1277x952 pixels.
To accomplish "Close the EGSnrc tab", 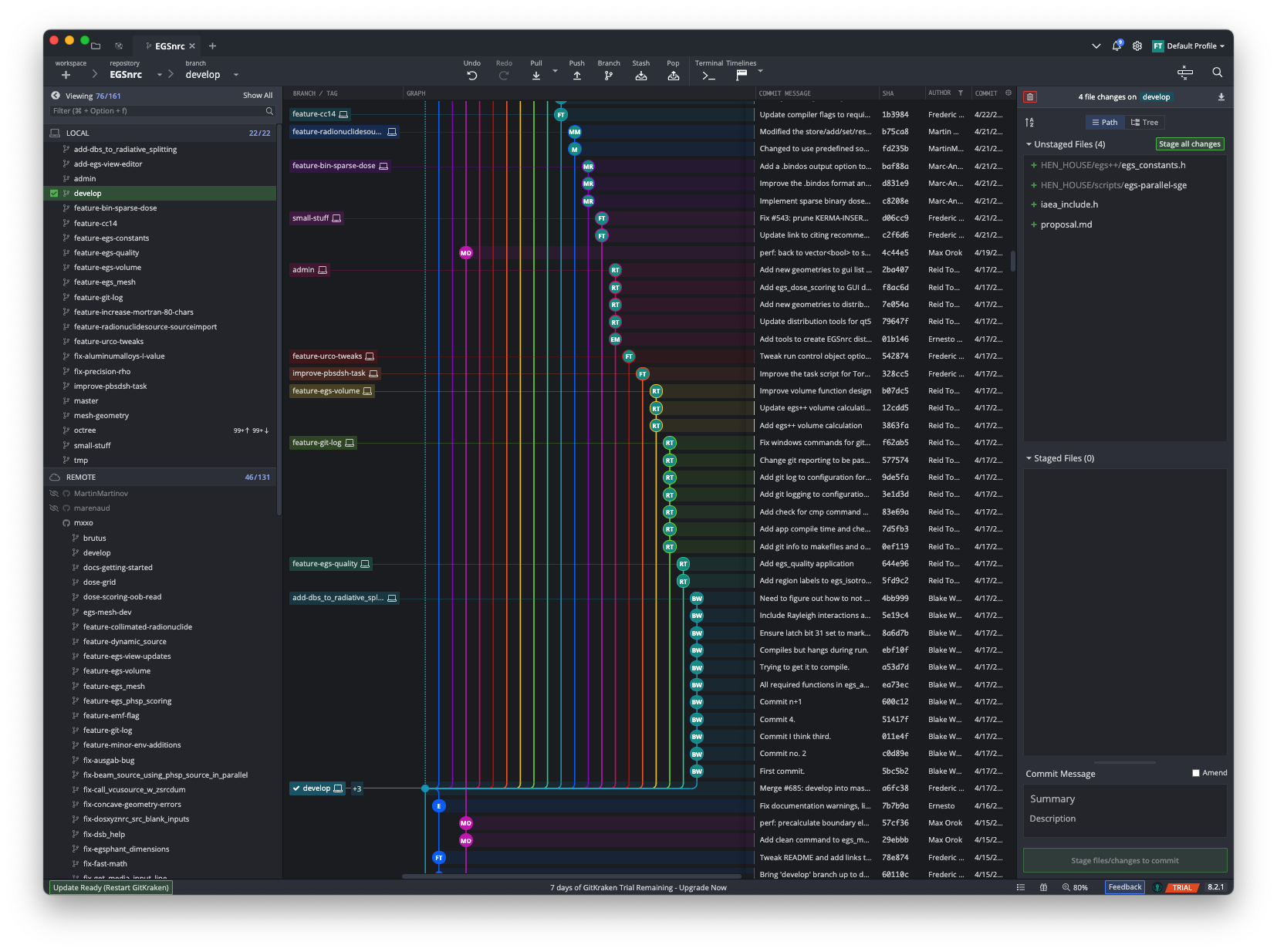I will coord(192,46).
